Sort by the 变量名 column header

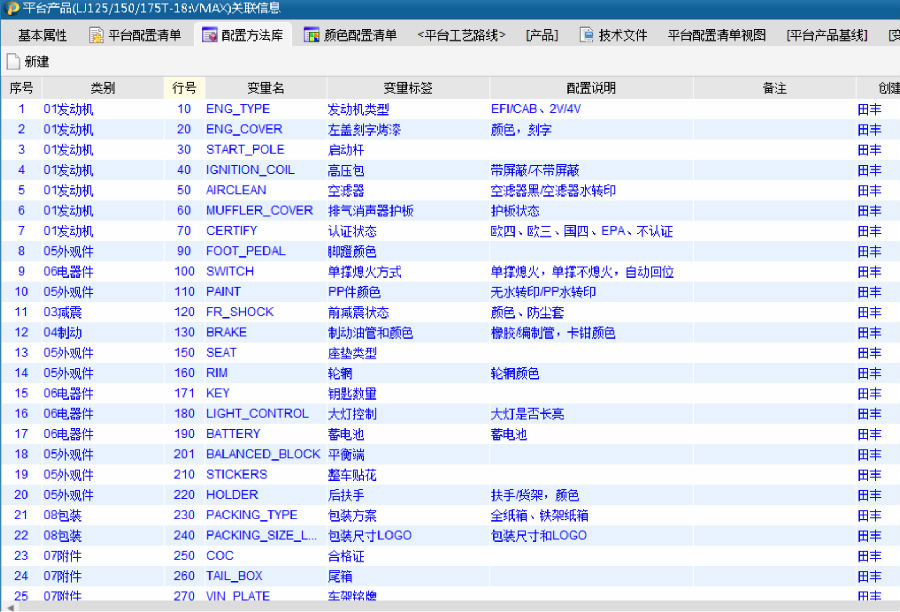(x=266, y=88)
